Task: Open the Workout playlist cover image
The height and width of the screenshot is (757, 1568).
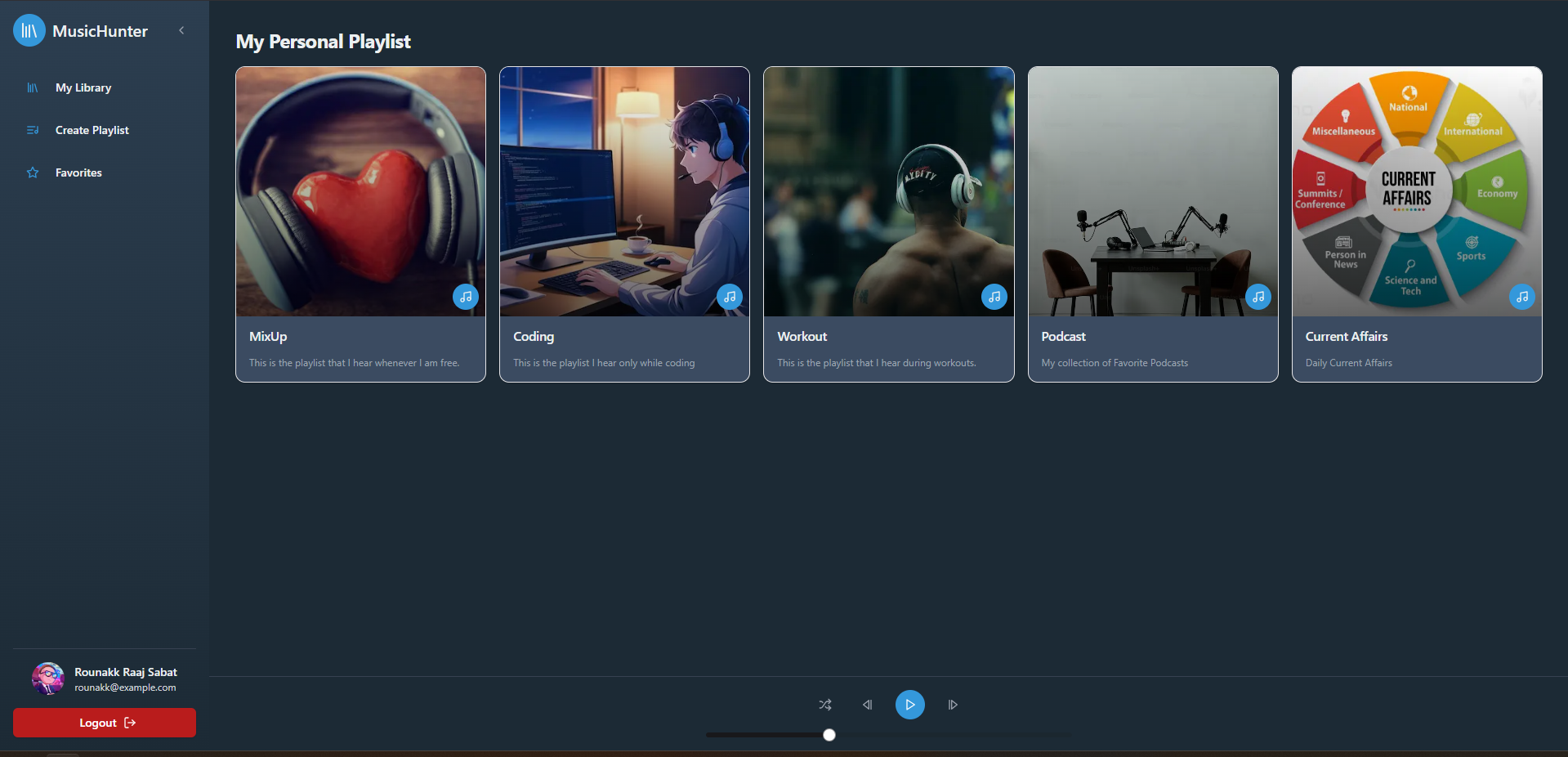Action: (x=888, y=191)
